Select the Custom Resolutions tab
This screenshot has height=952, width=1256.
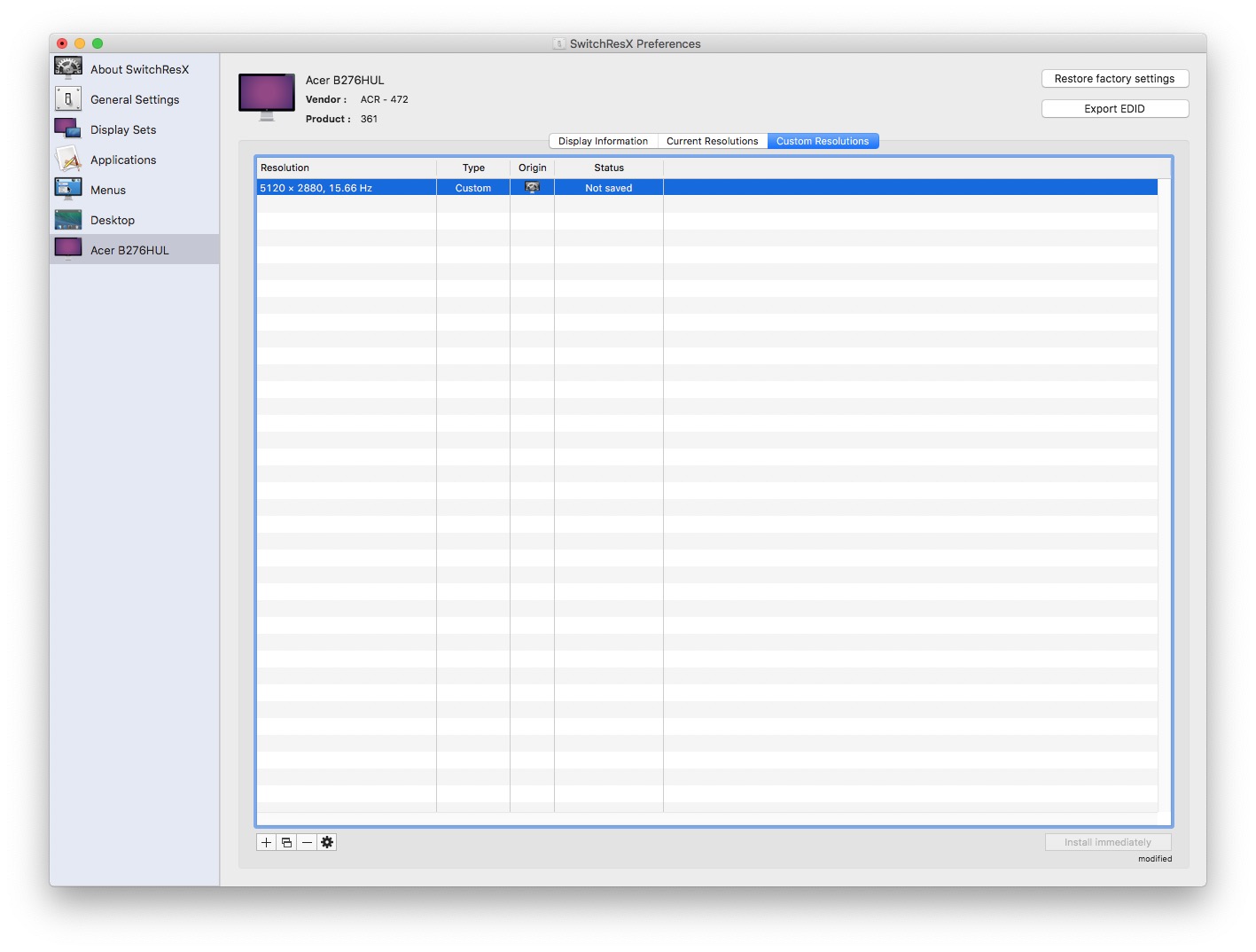tap(823, 141)
